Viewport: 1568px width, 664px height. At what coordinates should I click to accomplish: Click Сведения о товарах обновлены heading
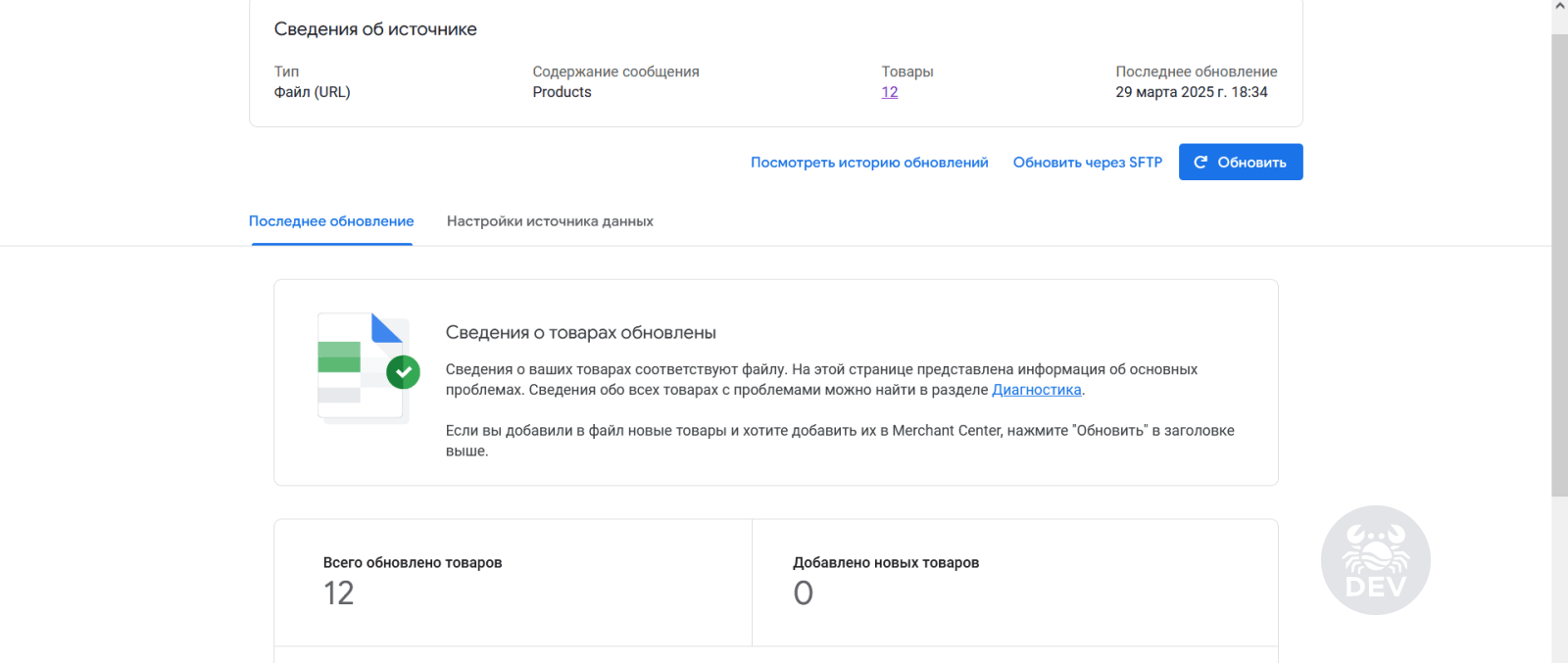(581, 333)
